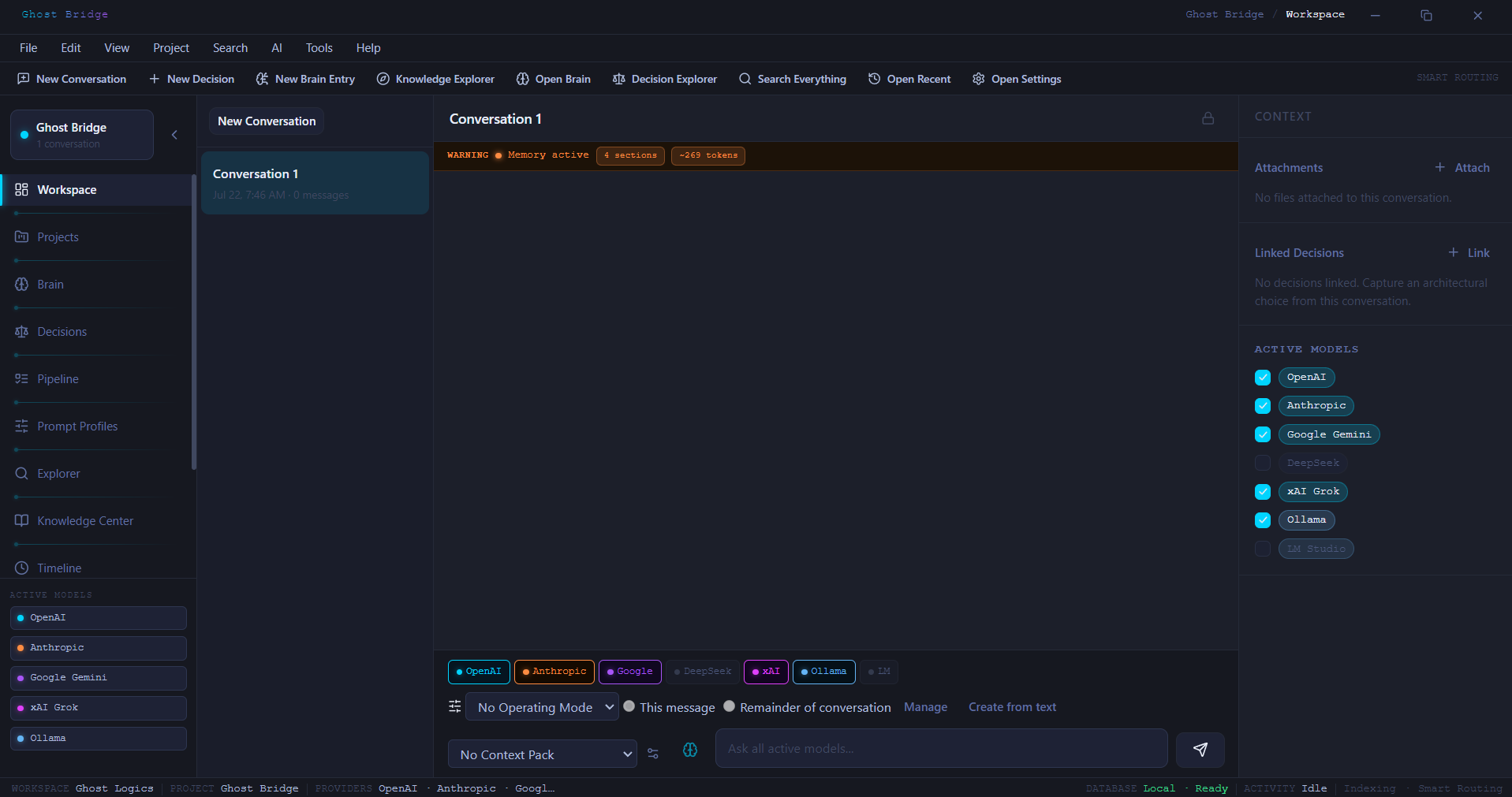Collapse the sidebar with the chevron
This screenshot has width=1512, height=797.
(174, 135)
